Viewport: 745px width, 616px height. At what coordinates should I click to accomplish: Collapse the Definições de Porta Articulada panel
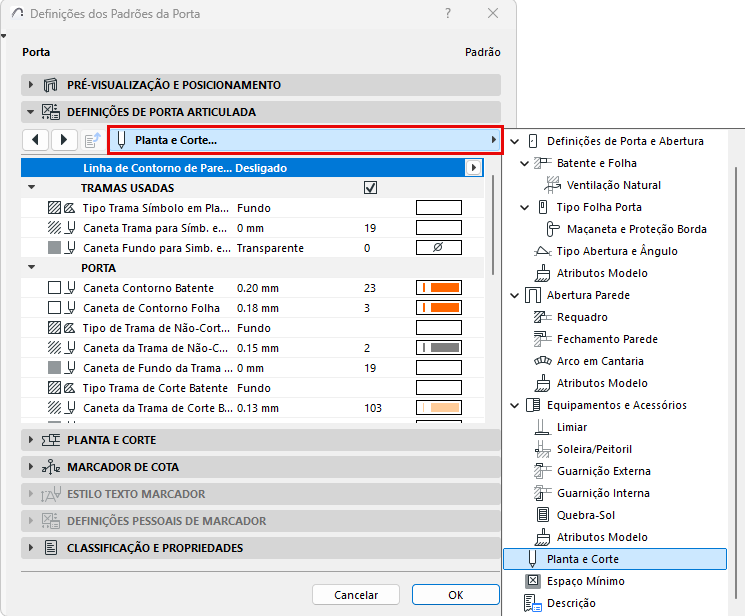click(31, 112)
